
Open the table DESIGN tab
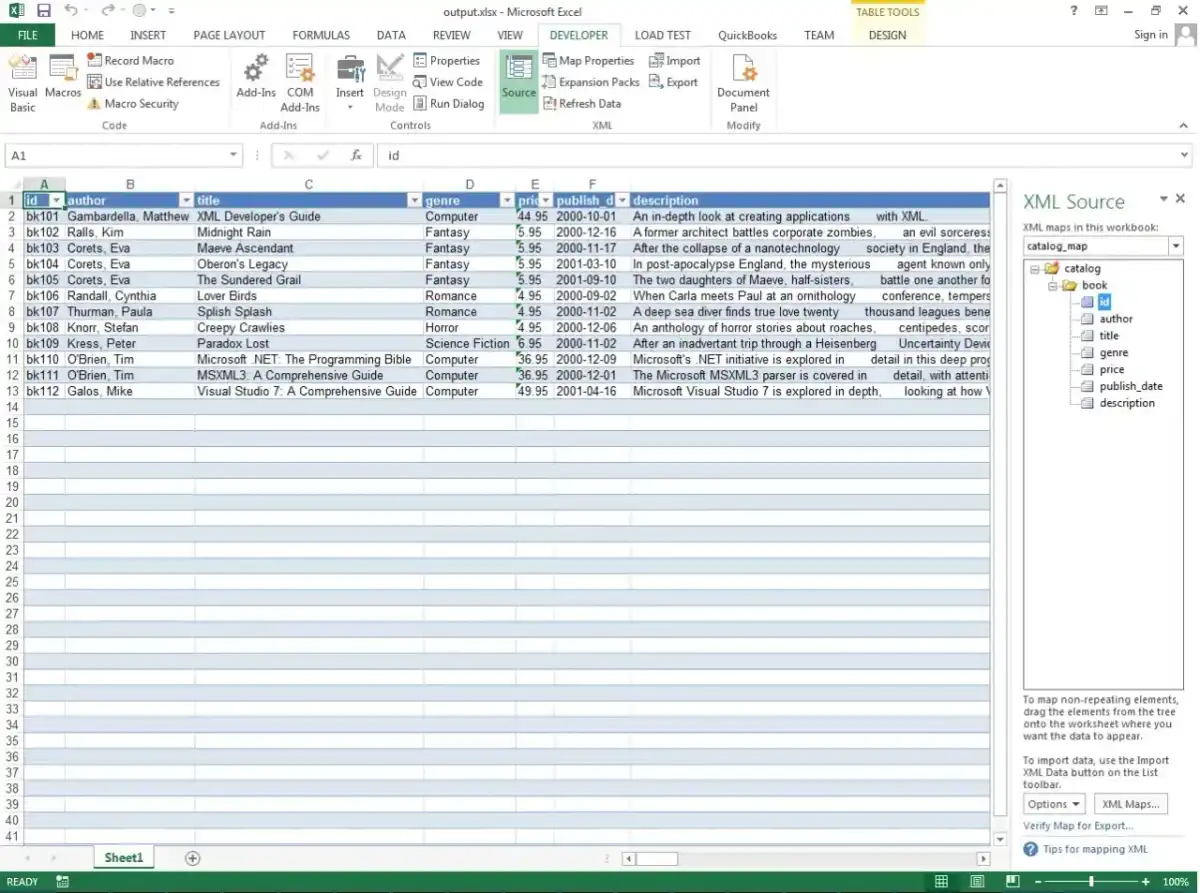[x=887, y=35]
